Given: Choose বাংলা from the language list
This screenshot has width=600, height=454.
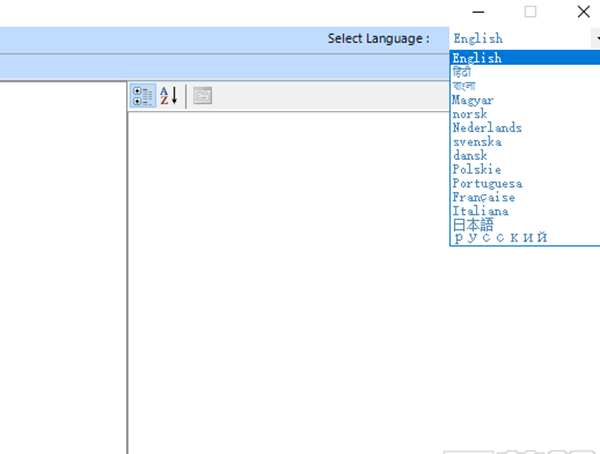Looking at the screenshot, I should coord(525,86).
